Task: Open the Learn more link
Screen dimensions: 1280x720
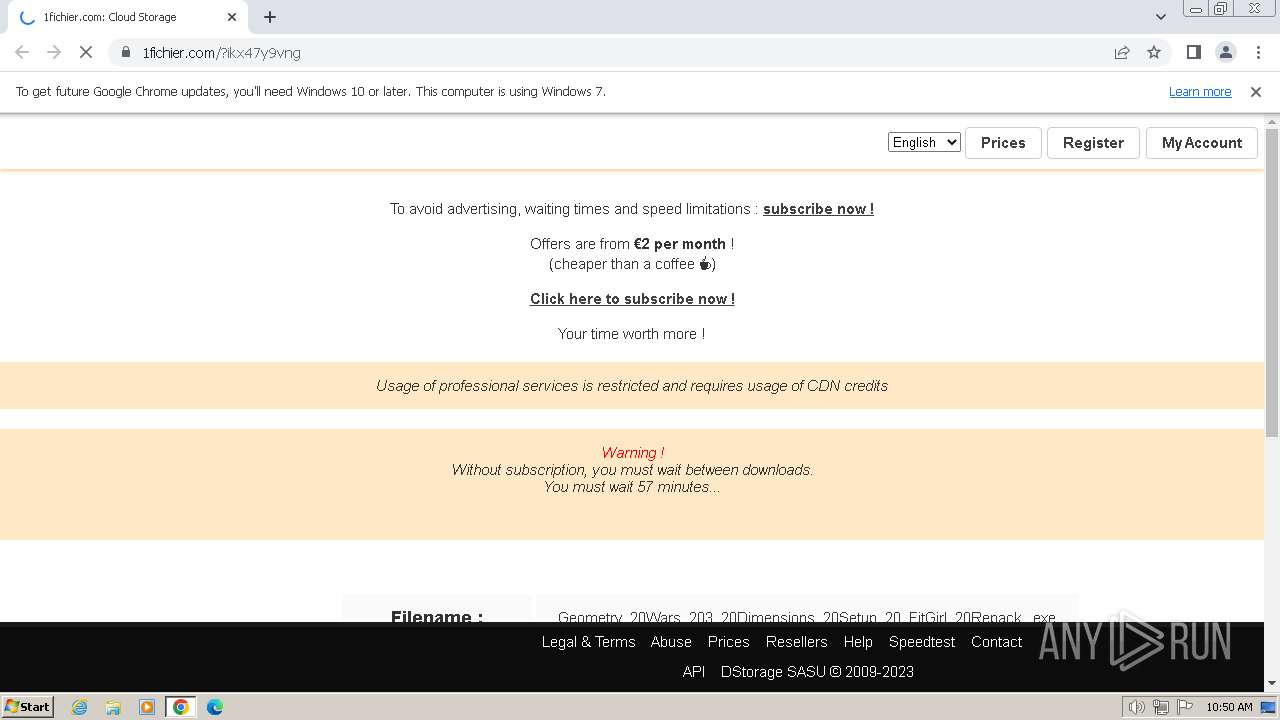Action: (x=1200, y=91)
